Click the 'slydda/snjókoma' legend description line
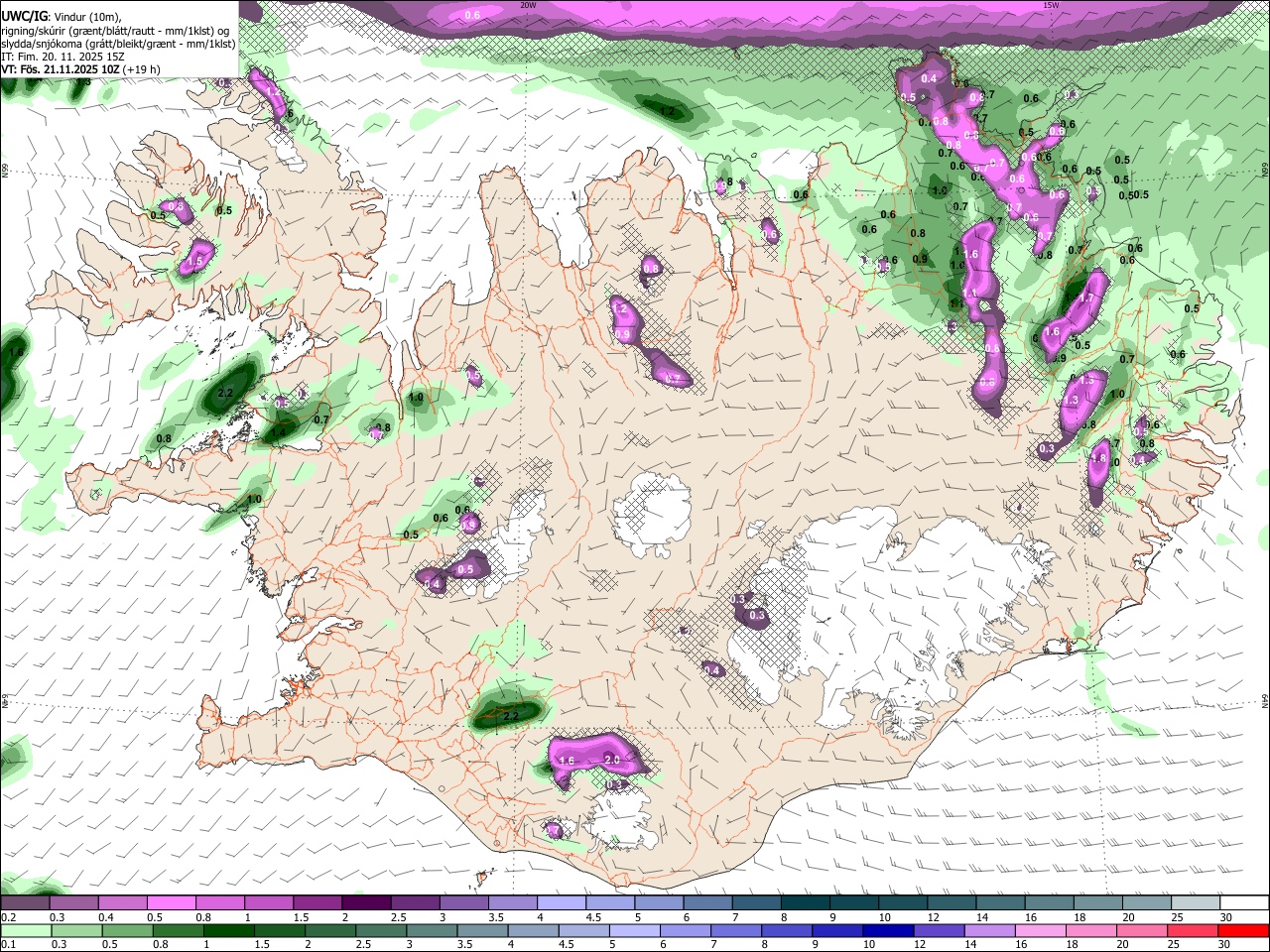The width and height of the screenshot is (1270, 952). pos(118,44)
